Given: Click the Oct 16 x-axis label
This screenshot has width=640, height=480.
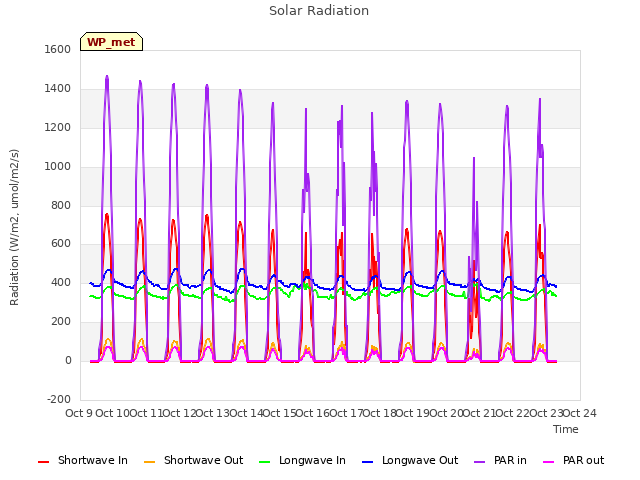Looking at the screenshot, I should (312, 413).
